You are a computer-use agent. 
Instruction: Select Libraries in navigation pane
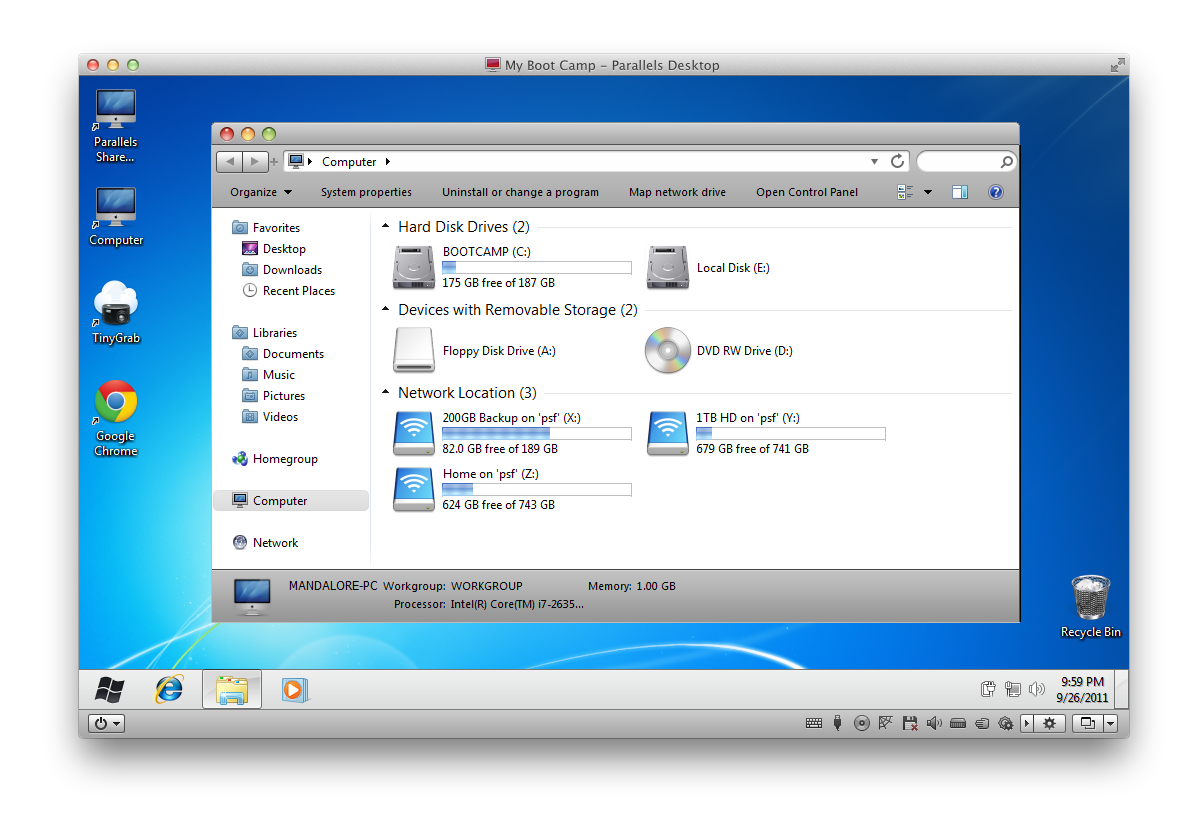point(265,333)
